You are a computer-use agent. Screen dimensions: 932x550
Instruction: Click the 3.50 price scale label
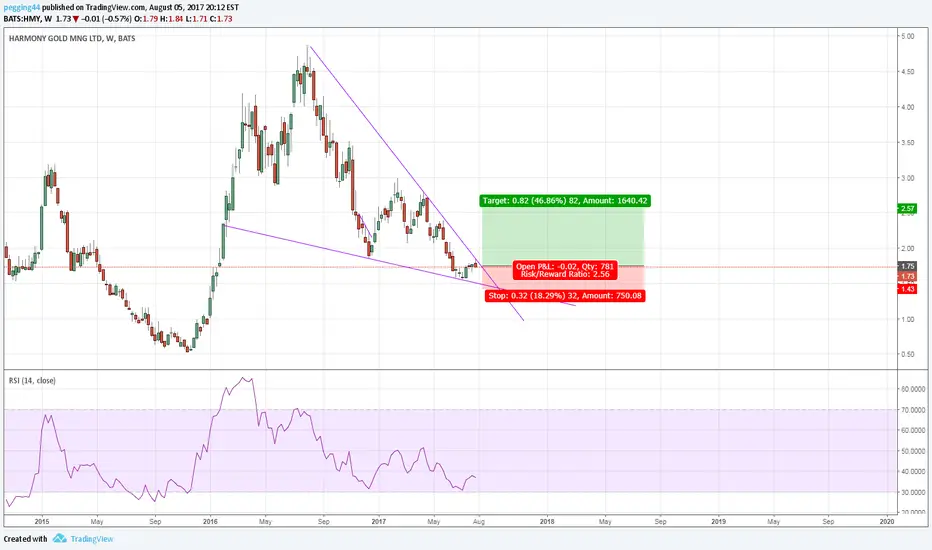click(907, 143)
